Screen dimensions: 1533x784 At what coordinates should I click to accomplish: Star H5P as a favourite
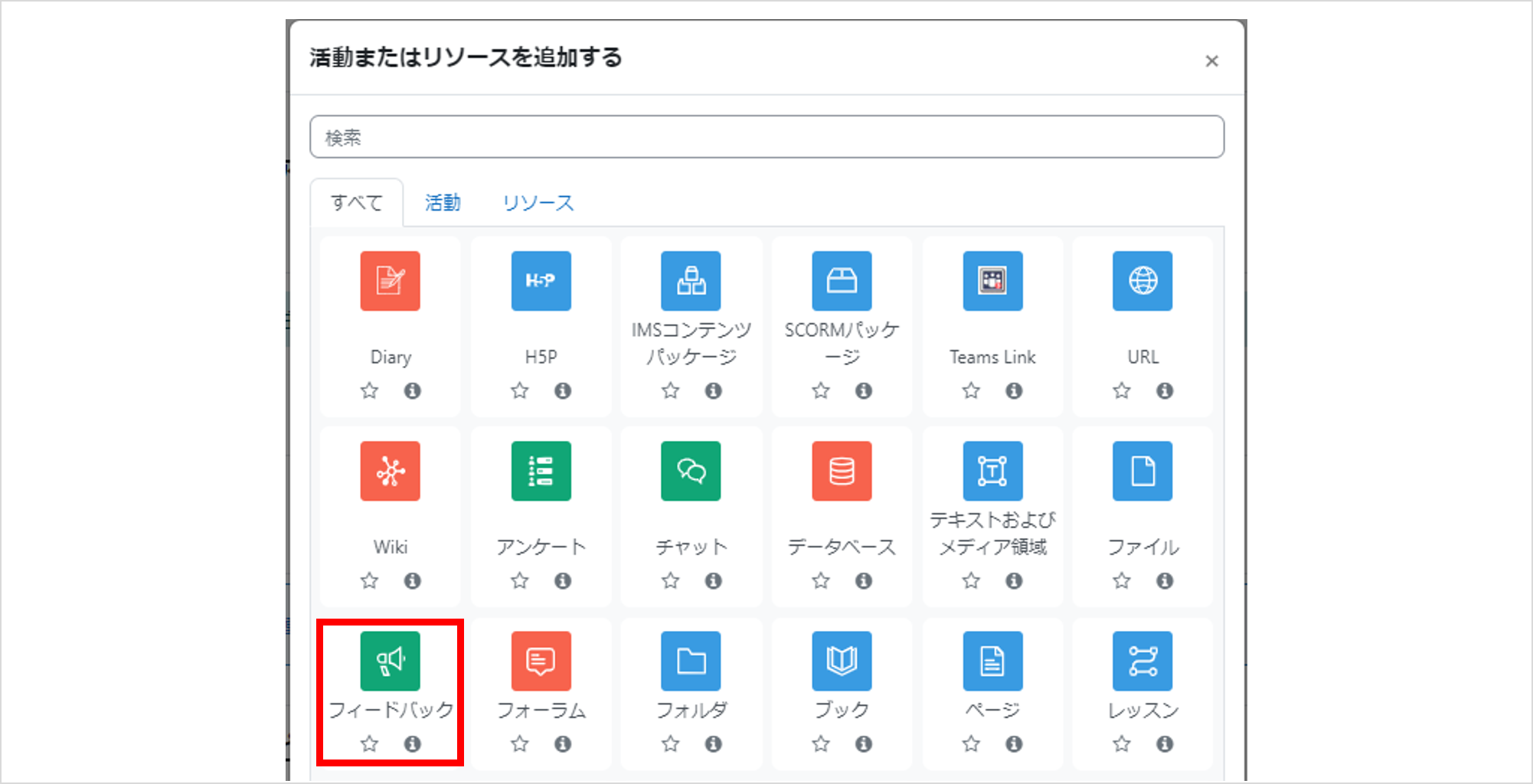coord(520,390)
